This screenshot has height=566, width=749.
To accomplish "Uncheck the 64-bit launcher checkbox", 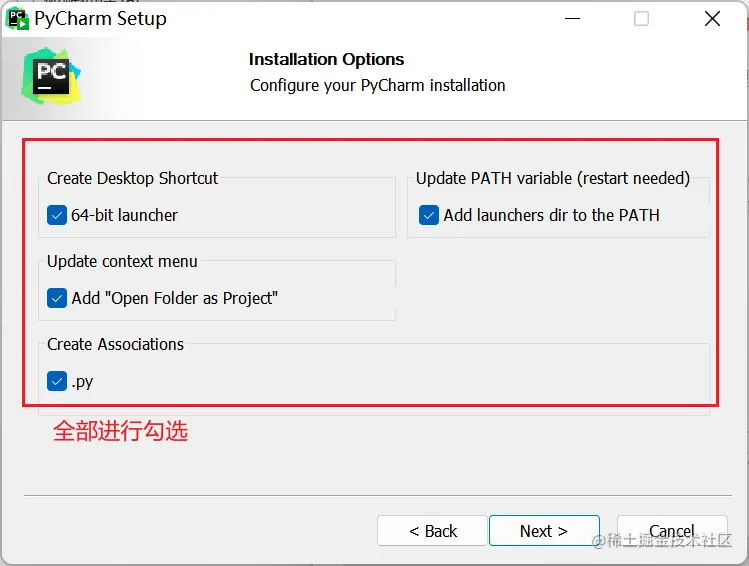I will 57,215.
